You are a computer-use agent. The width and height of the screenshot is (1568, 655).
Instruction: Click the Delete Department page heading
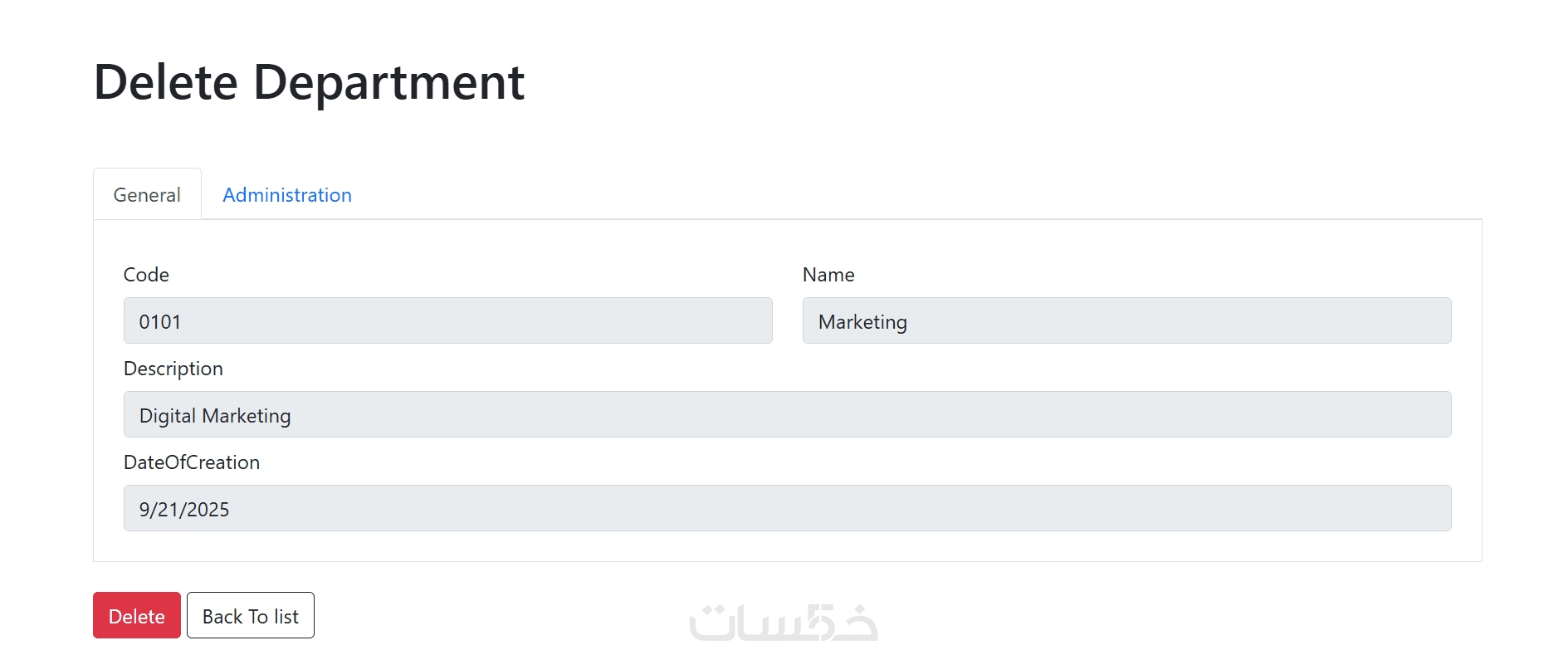tap(309, 82)
